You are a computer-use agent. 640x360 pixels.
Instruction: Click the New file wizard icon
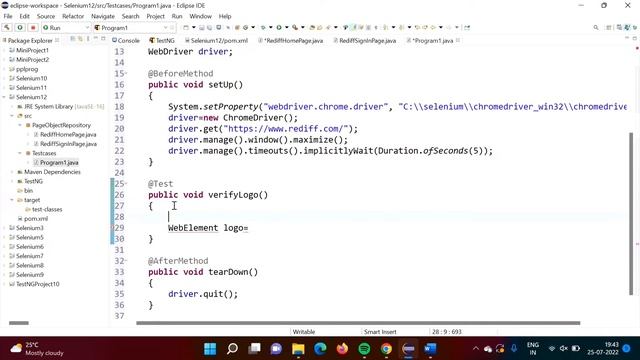pyautogui.click(x=186, y=27)
